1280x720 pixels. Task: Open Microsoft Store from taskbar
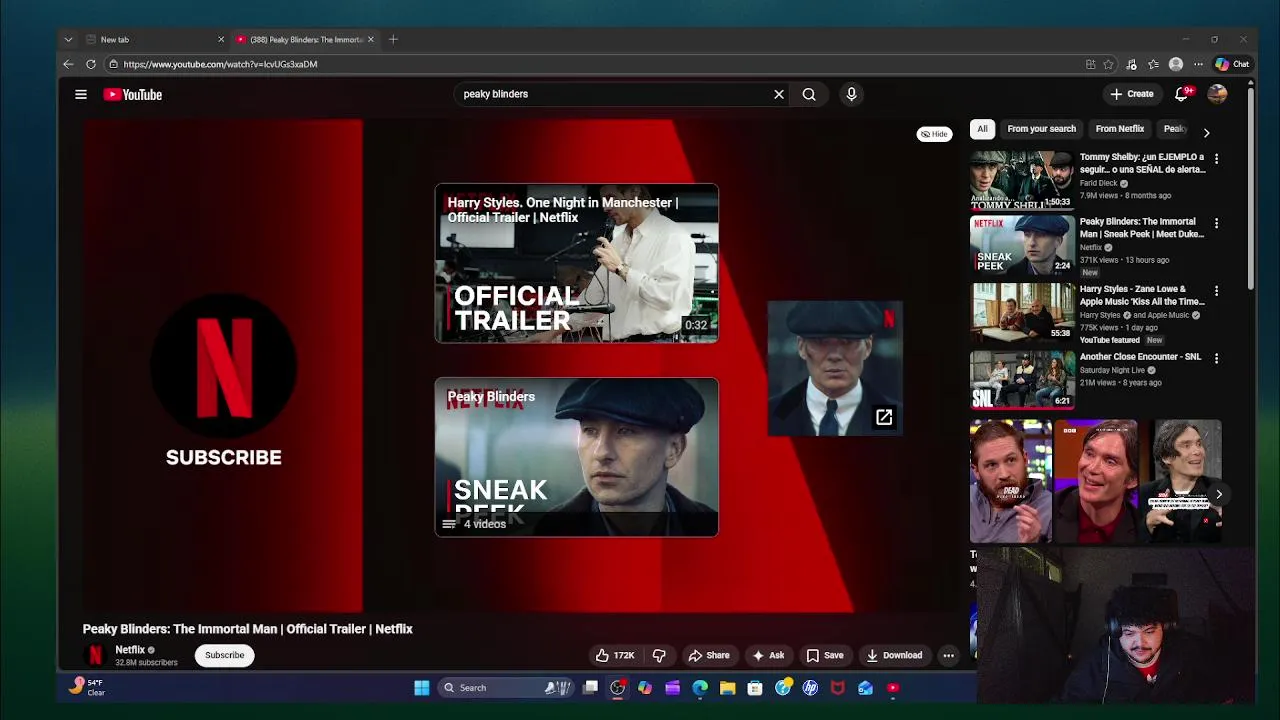[755, 688]
